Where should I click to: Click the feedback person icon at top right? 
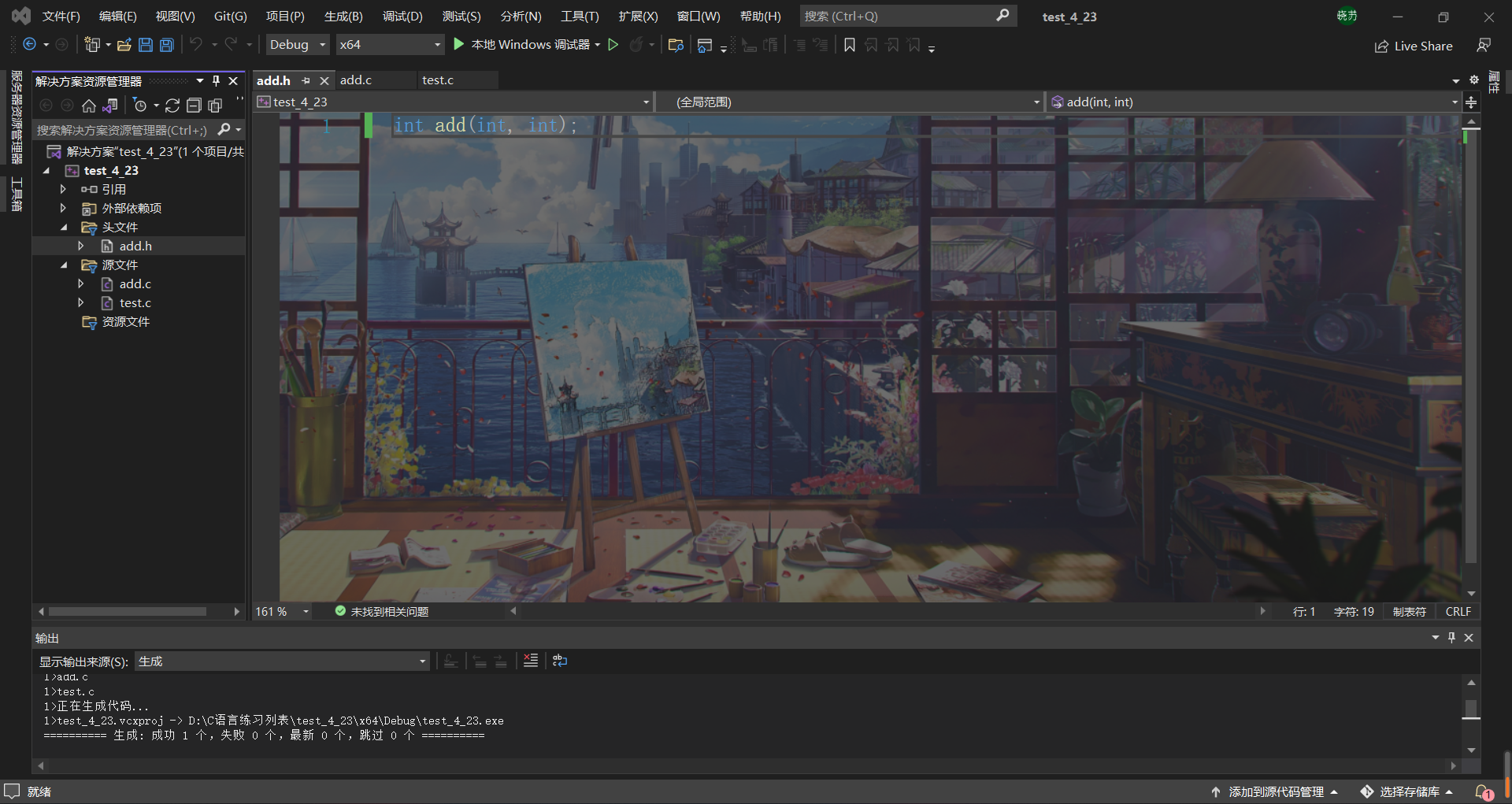point(1484,46)
